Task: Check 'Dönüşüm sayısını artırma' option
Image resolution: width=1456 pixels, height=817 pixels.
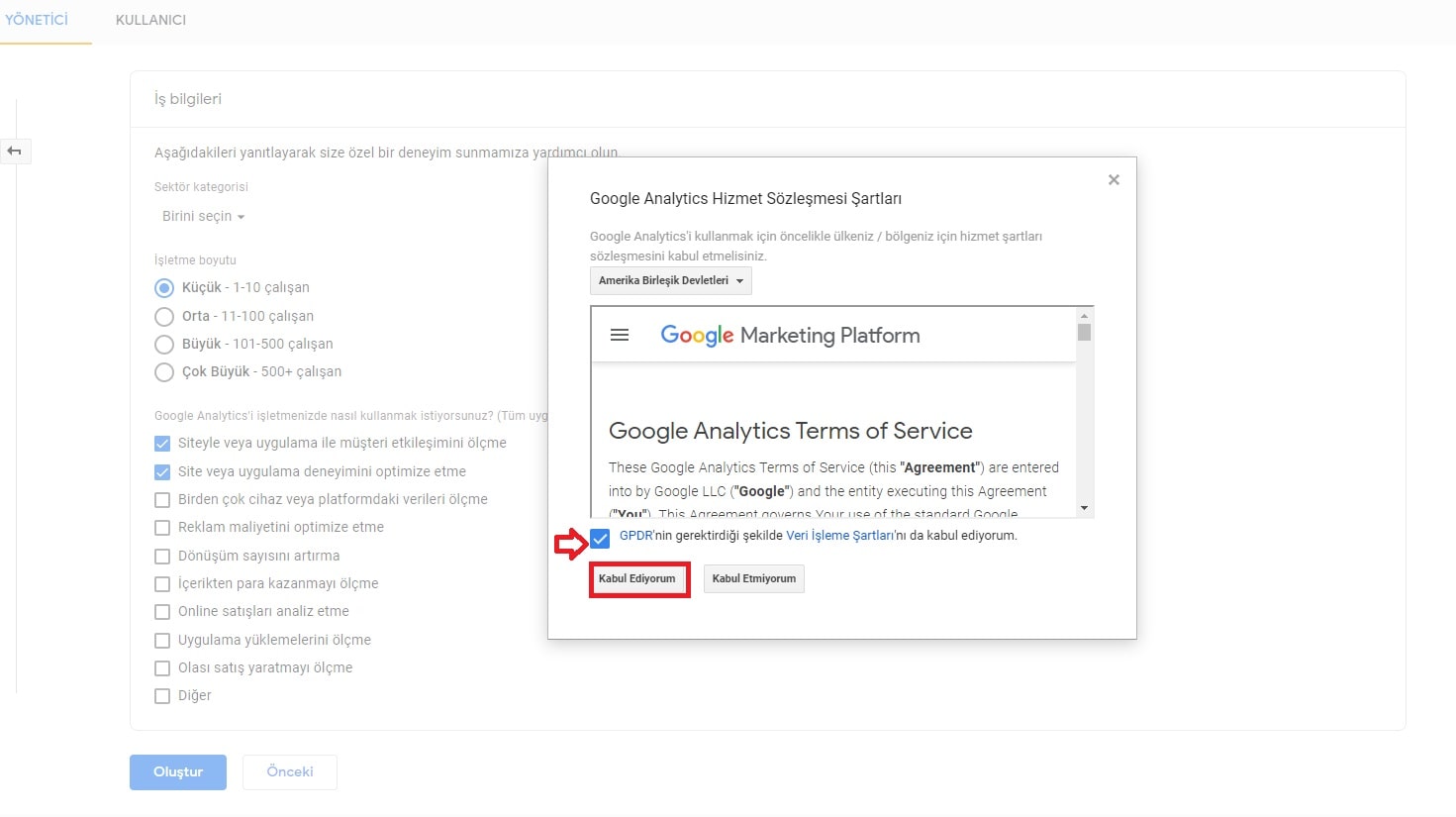Action: tap(162, 557)
